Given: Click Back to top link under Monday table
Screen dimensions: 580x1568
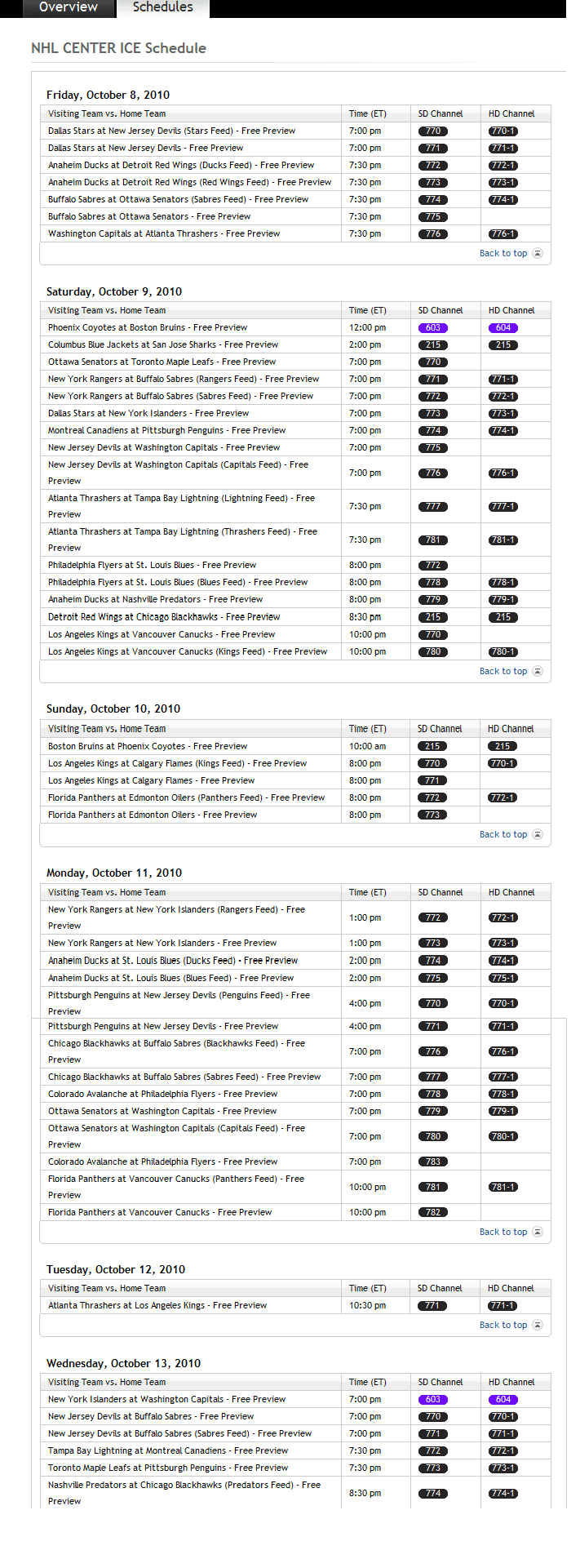Looking at the screenshot, I should coord(503,1232).
